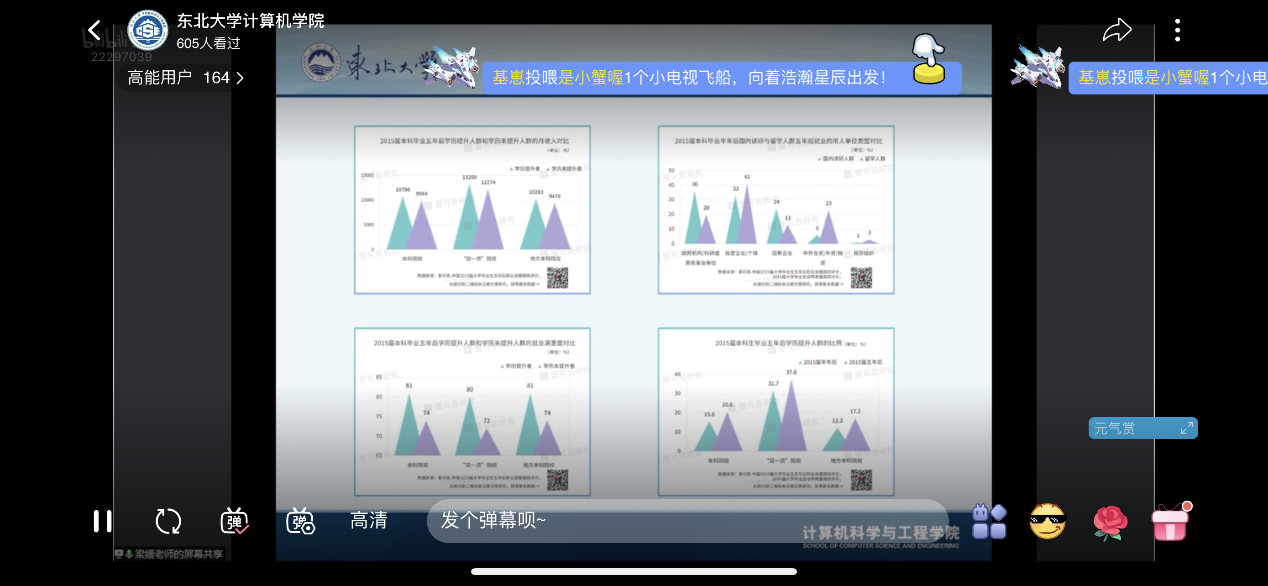Image resolution: width=1268 pixels, height=586 pixels.
Task: Send a rose gift
Action: tap(1109, 521)
